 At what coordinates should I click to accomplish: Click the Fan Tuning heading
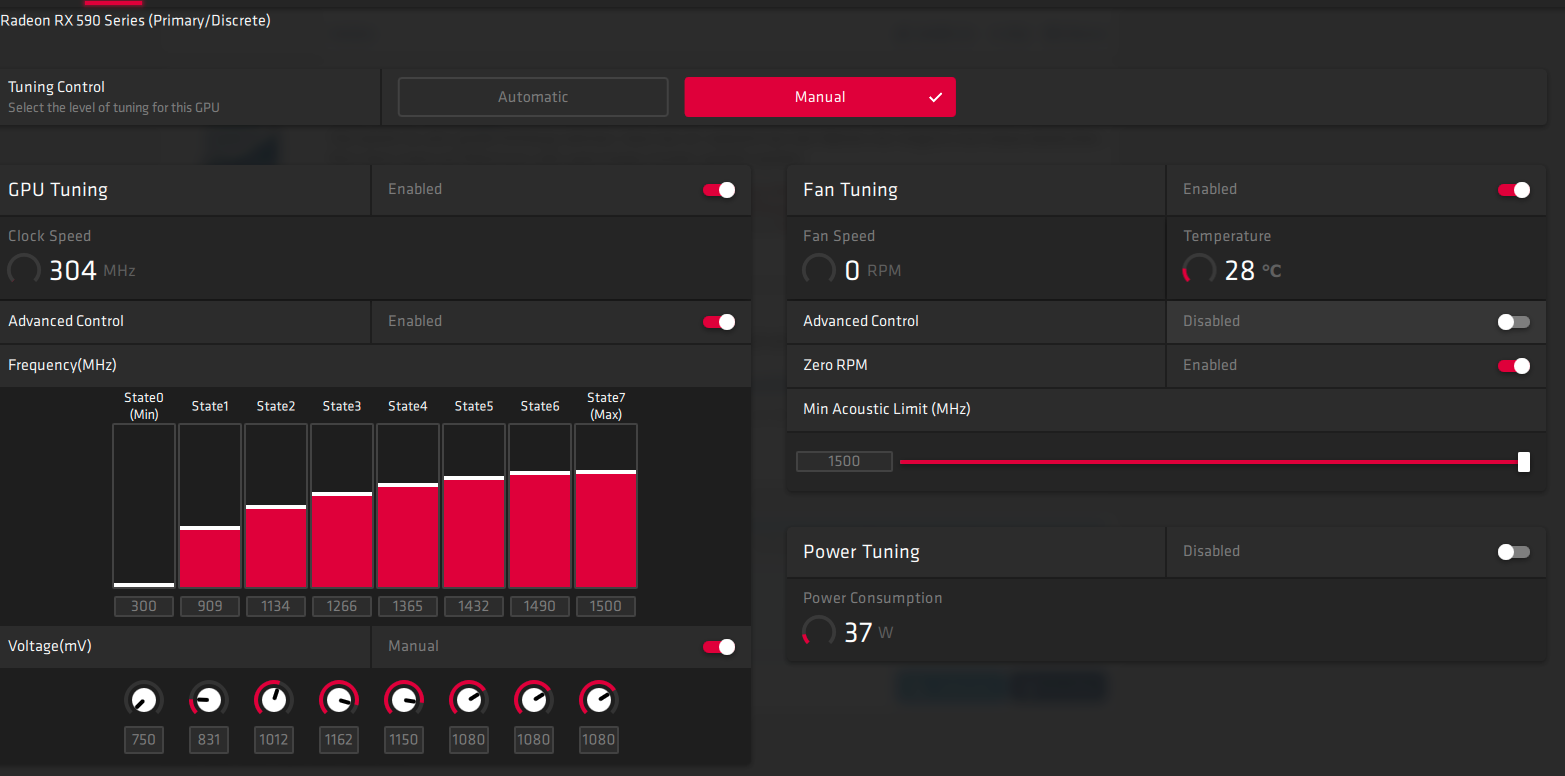pyautogui.click(x=850, y=190)
